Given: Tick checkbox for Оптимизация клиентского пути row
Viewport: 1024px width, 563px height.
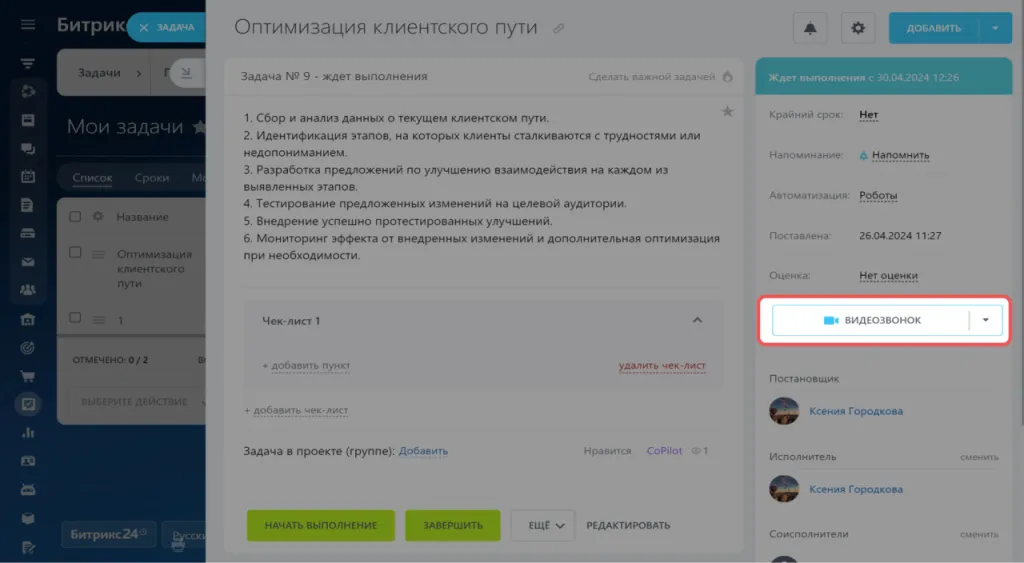Looking at the screenshot, I should tap(75, 252).
